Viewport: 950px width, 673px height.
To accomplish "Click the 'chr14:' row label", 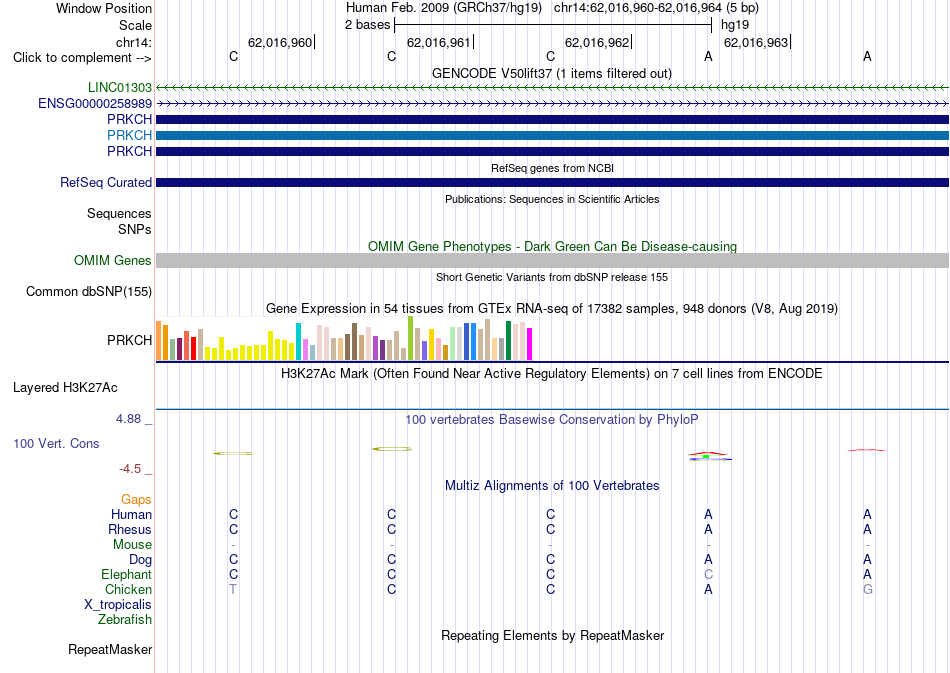I will pyautogui.click(x=133, y=42).
